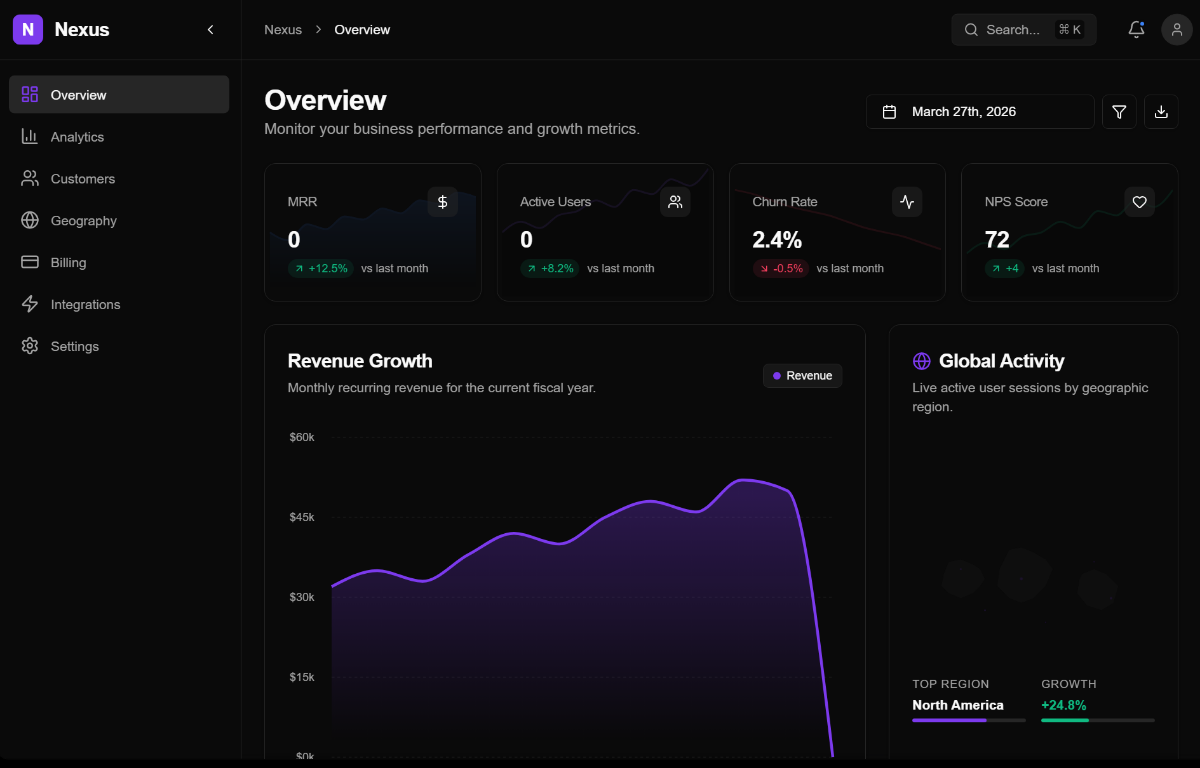Click the download export icon

pyautogui.click(x=1161, y=111)
